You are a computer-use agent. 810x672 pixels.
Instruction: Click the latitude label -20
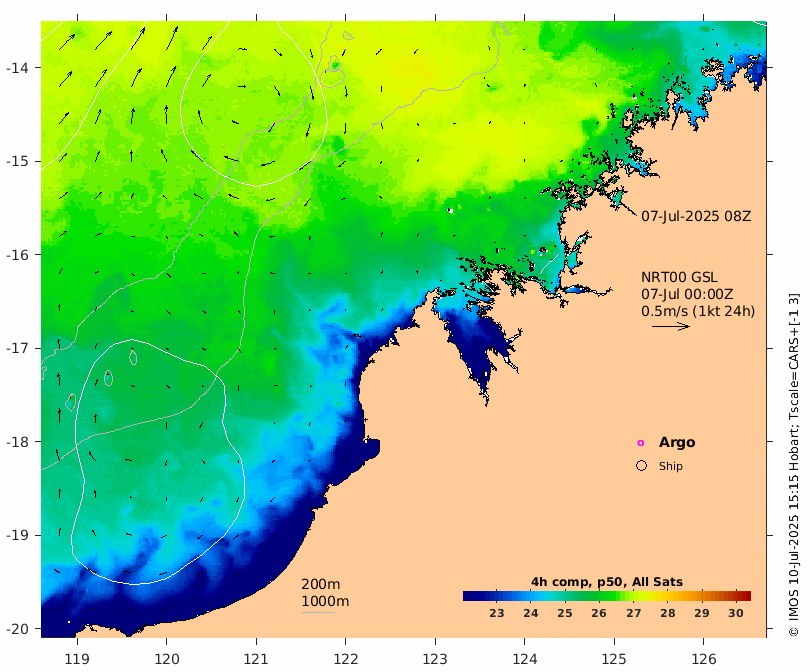point(17,629)
